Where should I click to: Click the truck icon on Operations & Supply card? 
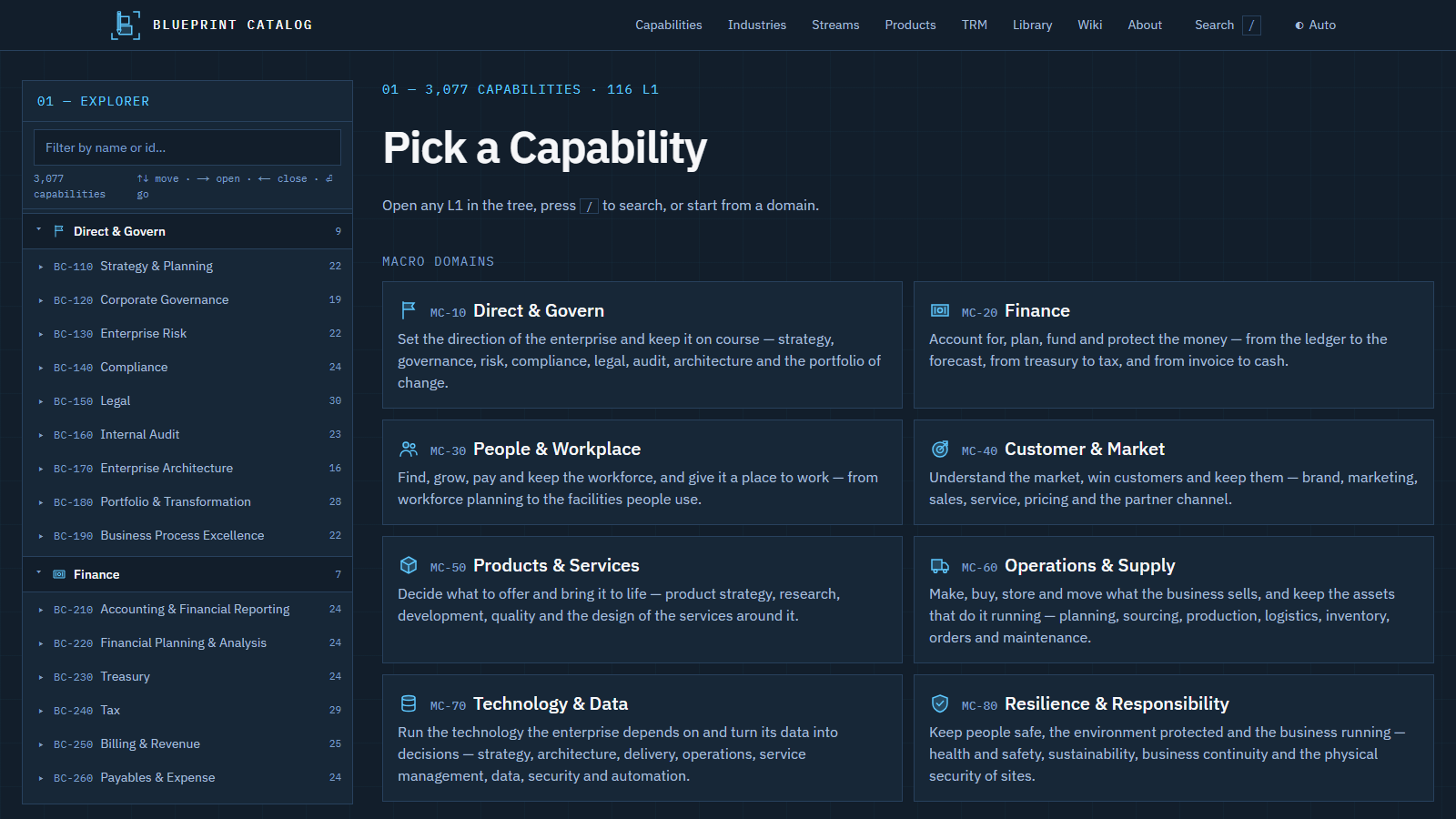[940, 565]
